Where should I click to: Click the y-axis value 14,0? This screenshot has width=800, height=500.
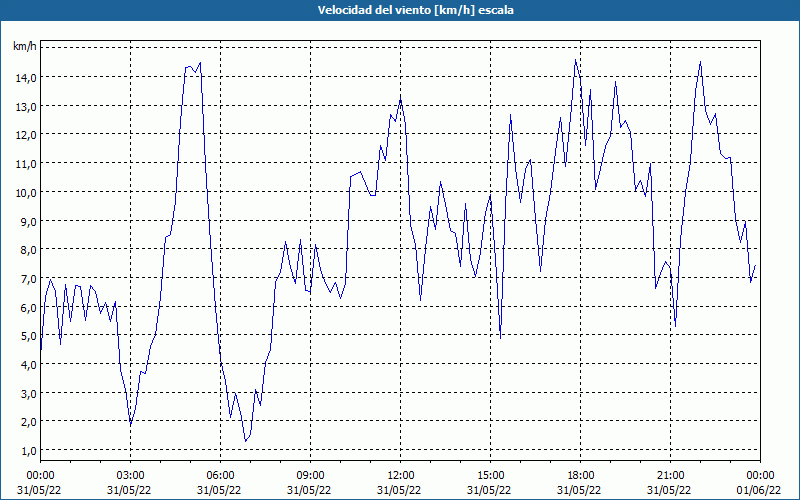pyautogui.click(x=27, y=78)
